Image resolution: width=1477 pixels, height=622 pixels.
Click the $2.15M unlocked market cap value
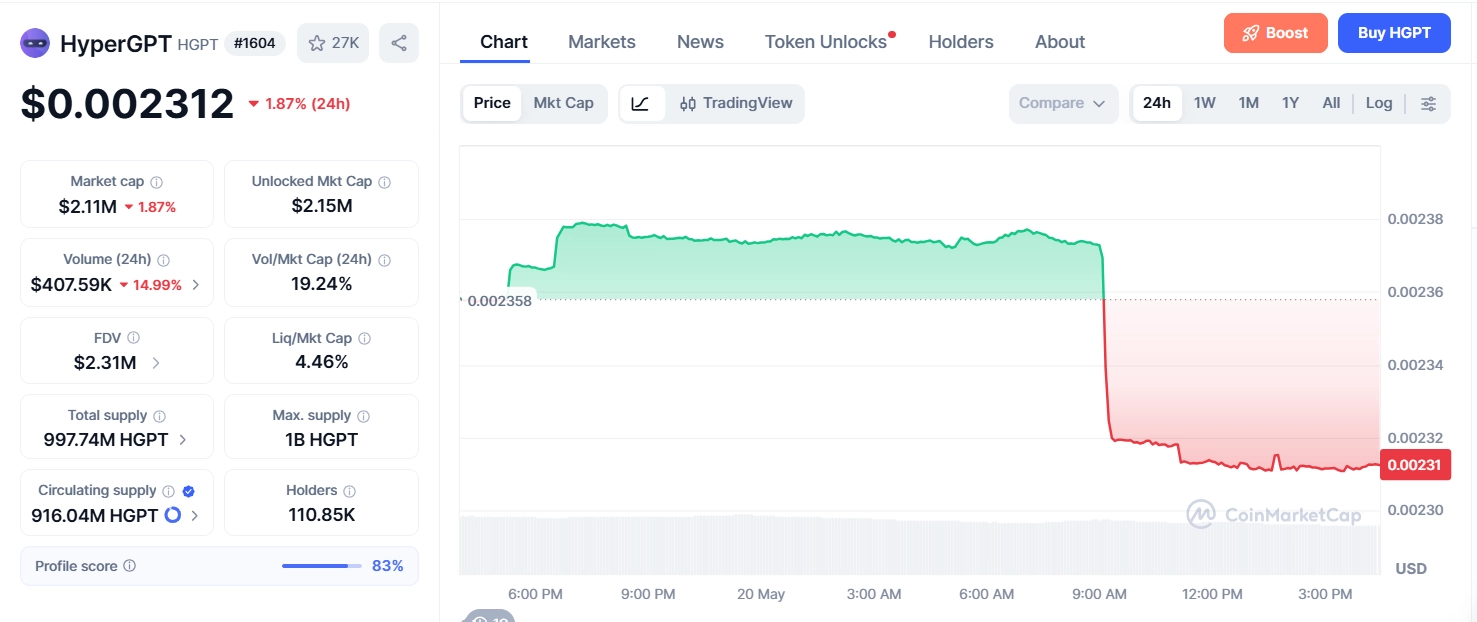(x=322, y=206)
